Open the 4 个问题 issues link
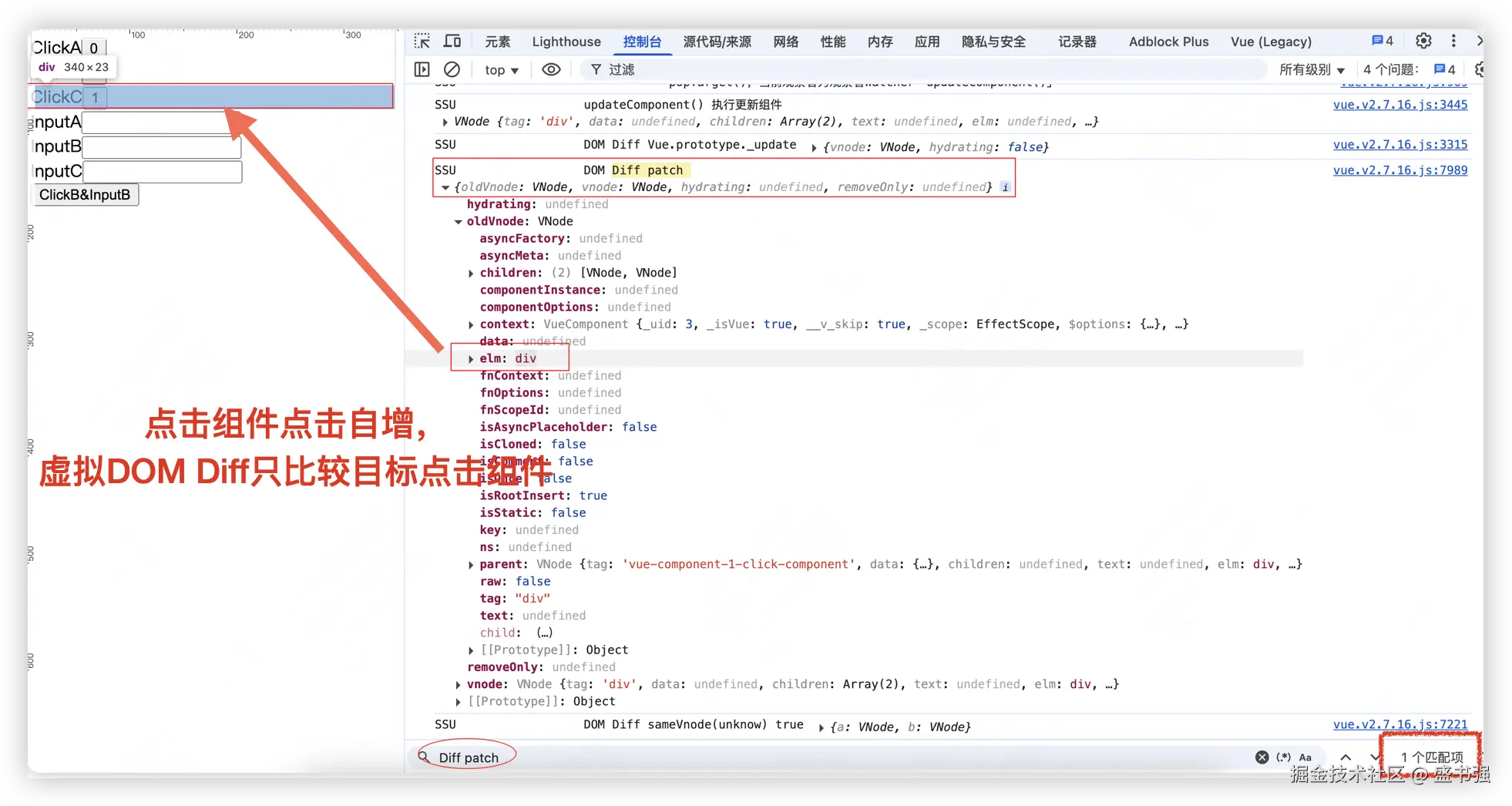The image size is (1512, 806). point(1410,70)
